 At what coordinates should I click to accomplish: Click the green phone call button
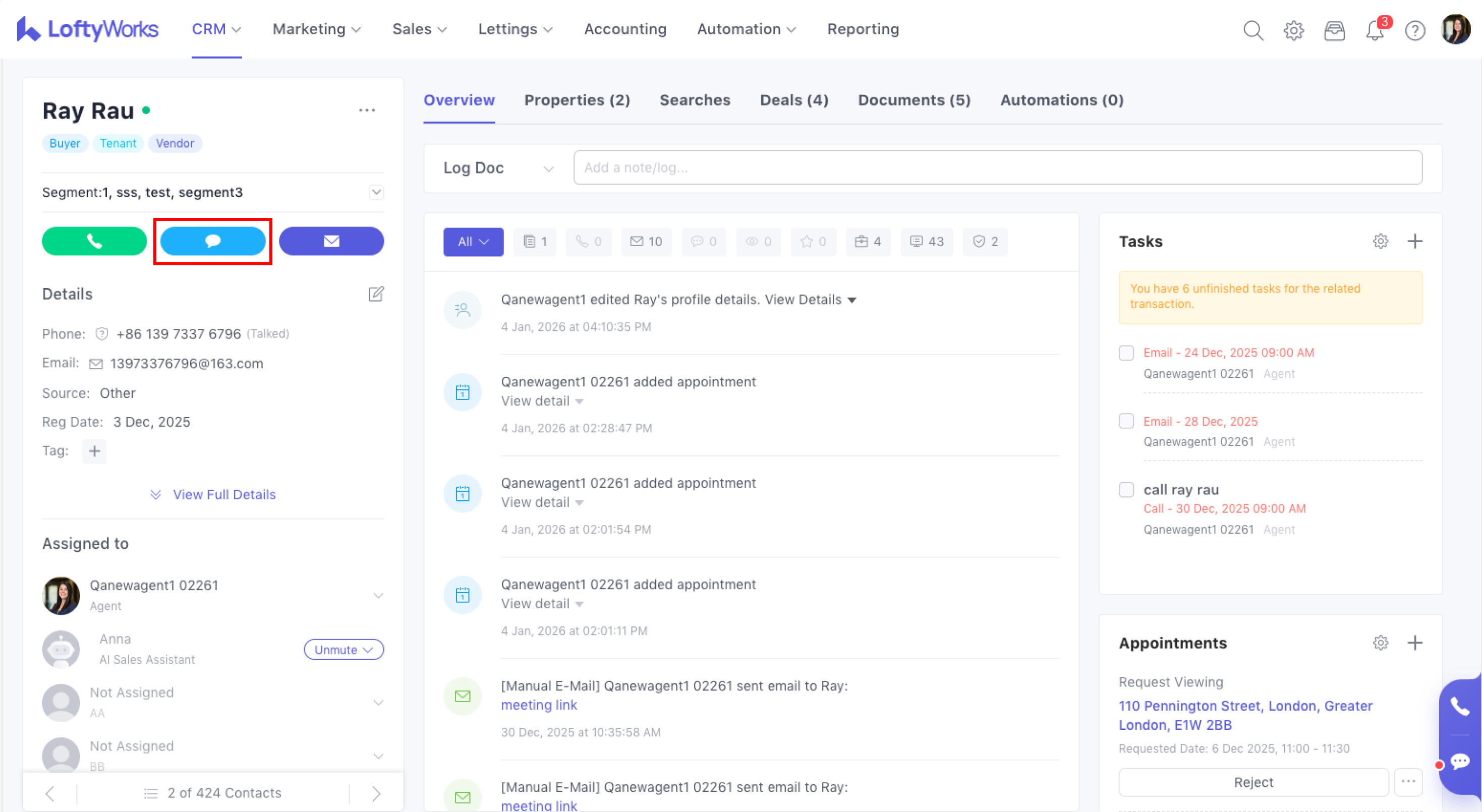click(x=94, y=241)
